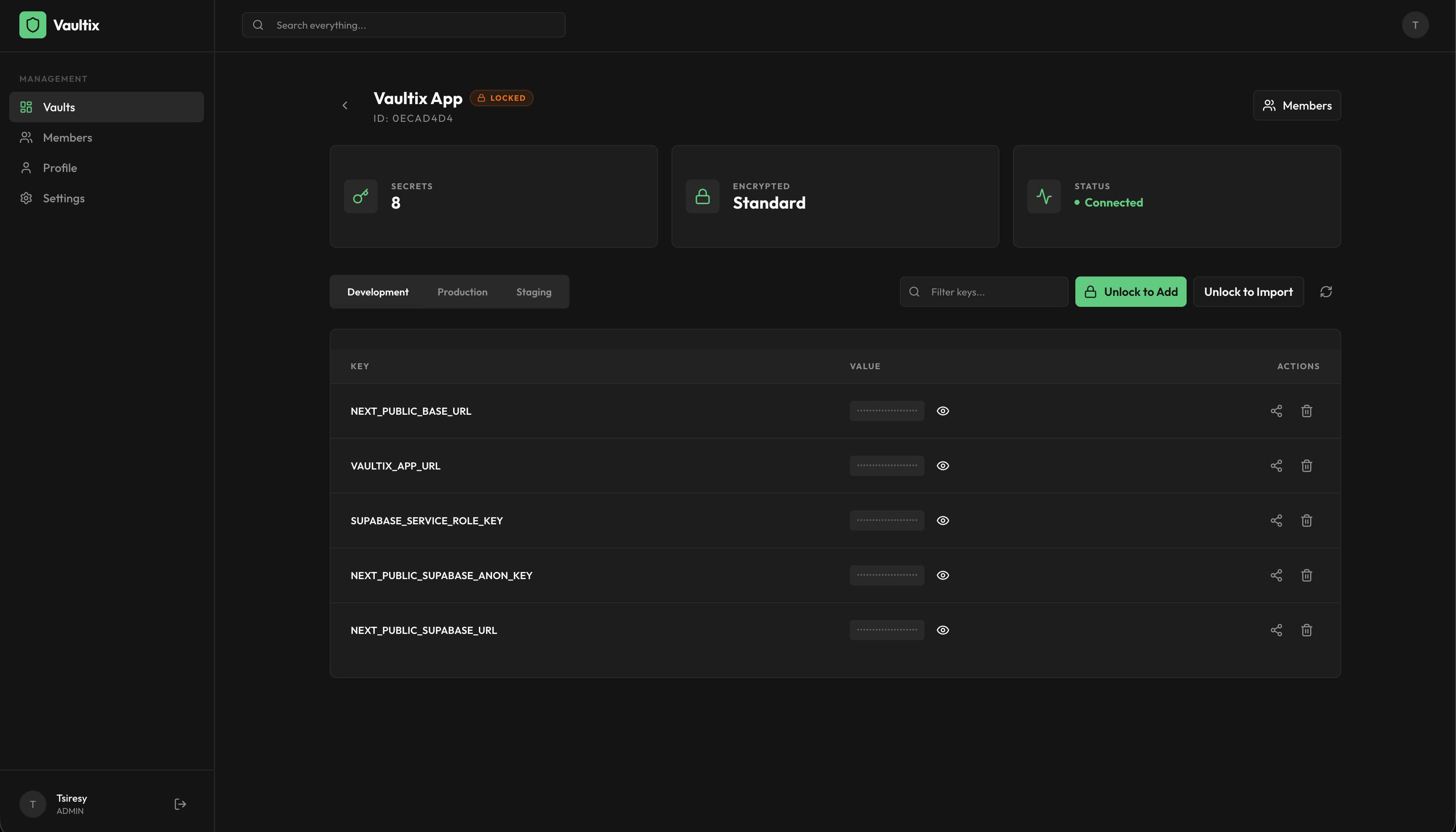Screen dimensions: 1456x832
Task: Switch to the Staging environment tab
Action: pyautogui.click(x=533, y=291)
